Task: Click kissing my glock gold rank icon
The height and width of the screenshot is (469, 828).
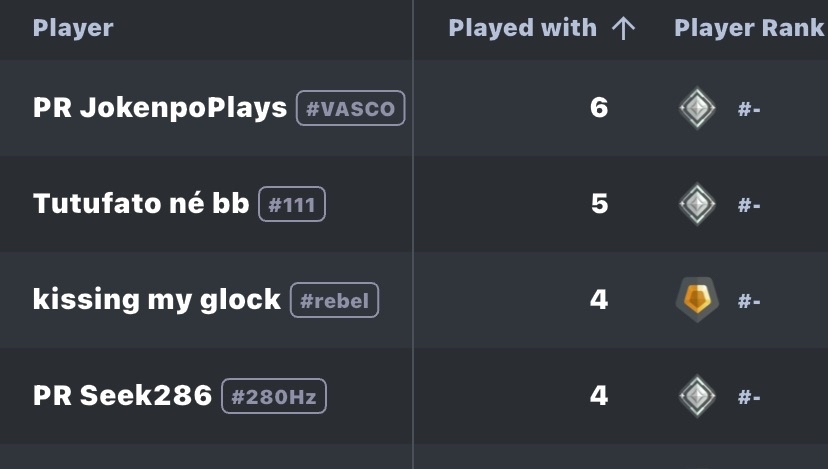Action: pos(697,300)
